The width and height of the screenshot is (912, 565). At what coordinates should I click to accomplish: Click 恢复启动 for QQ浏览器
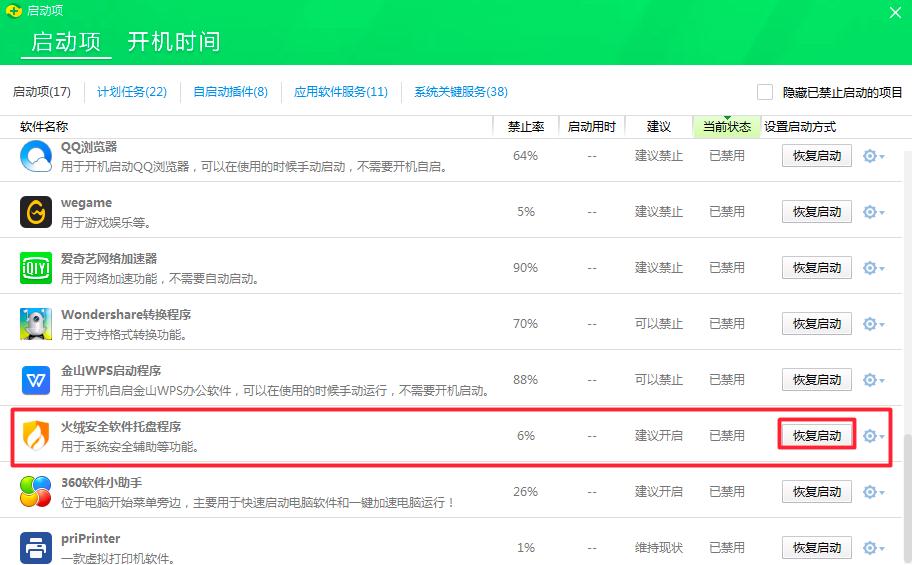tap(817, 156)
